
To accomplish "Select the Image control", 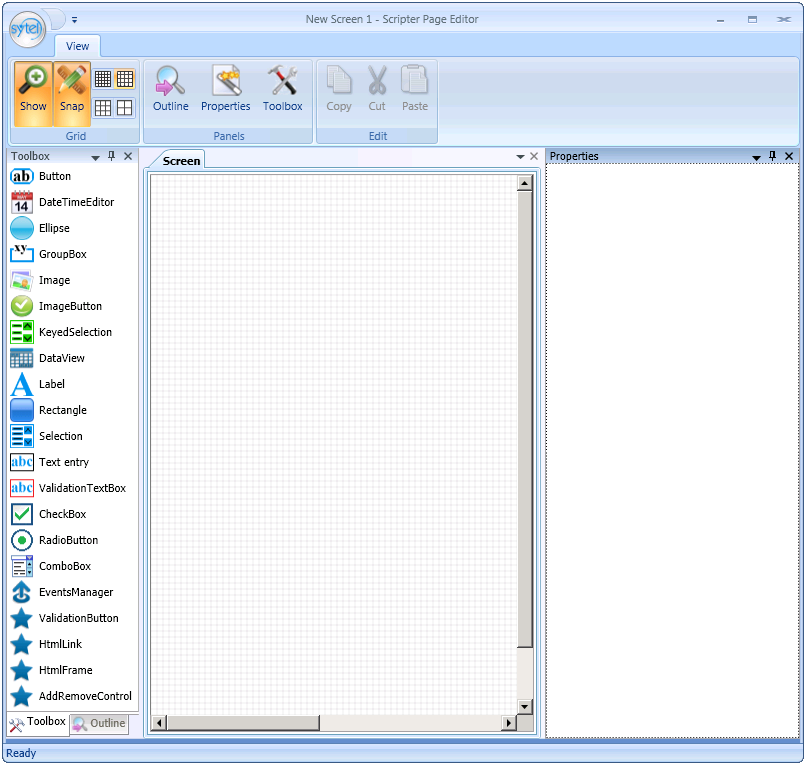I will (x=72, y=280).
